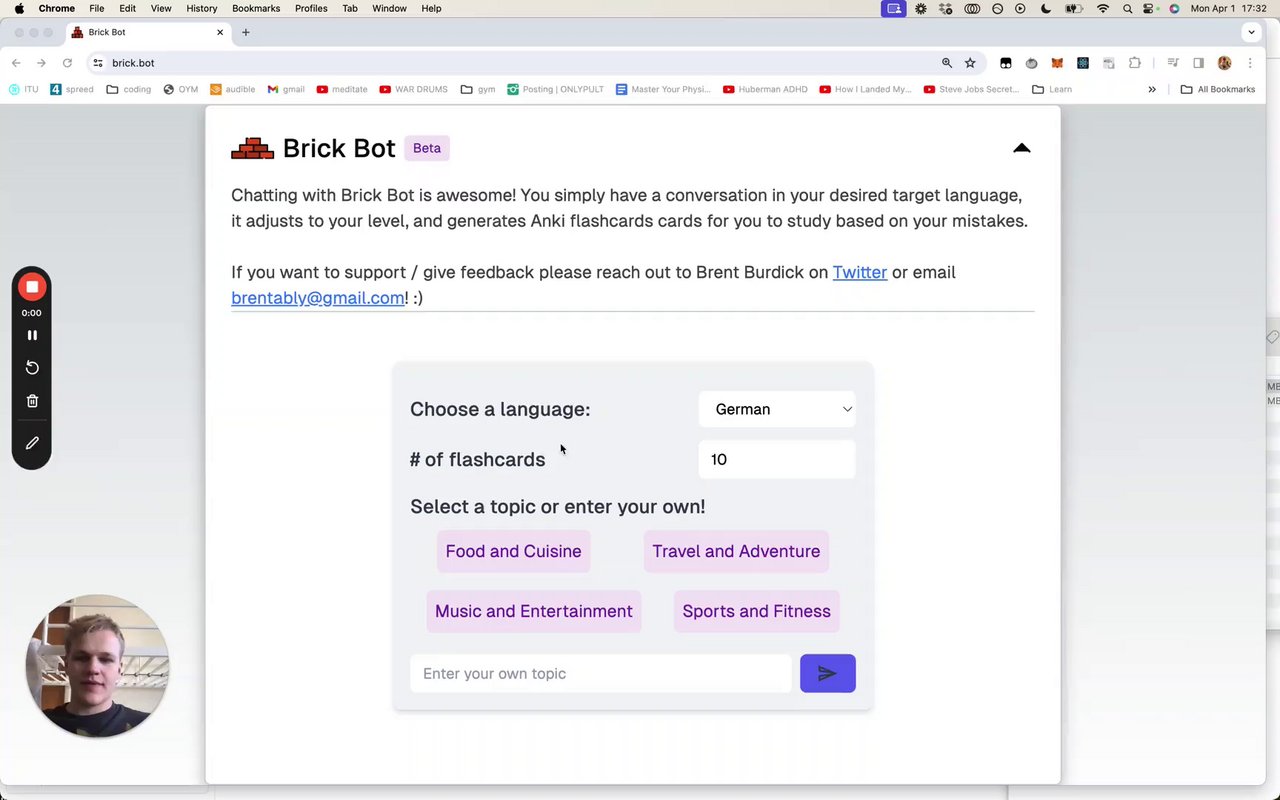Click the number of flashcards field
Viewport: 1280px width, 800px height.
click(x=777, y=459)
